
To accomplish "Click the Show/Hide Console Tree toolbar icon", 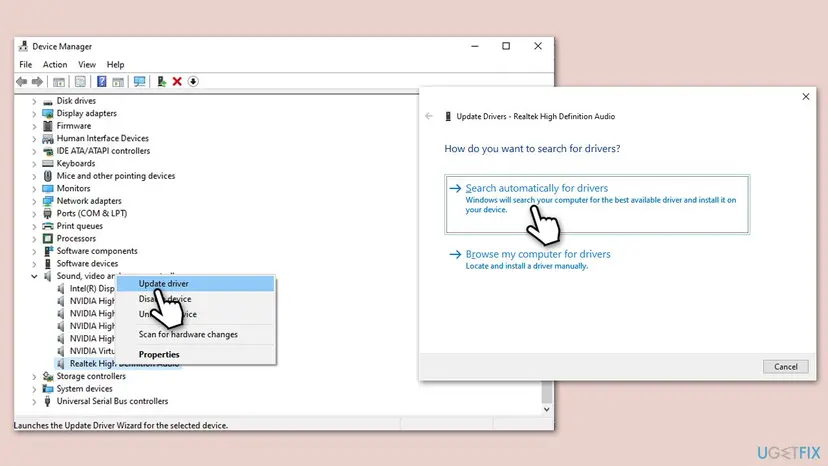I will [59, 81].
